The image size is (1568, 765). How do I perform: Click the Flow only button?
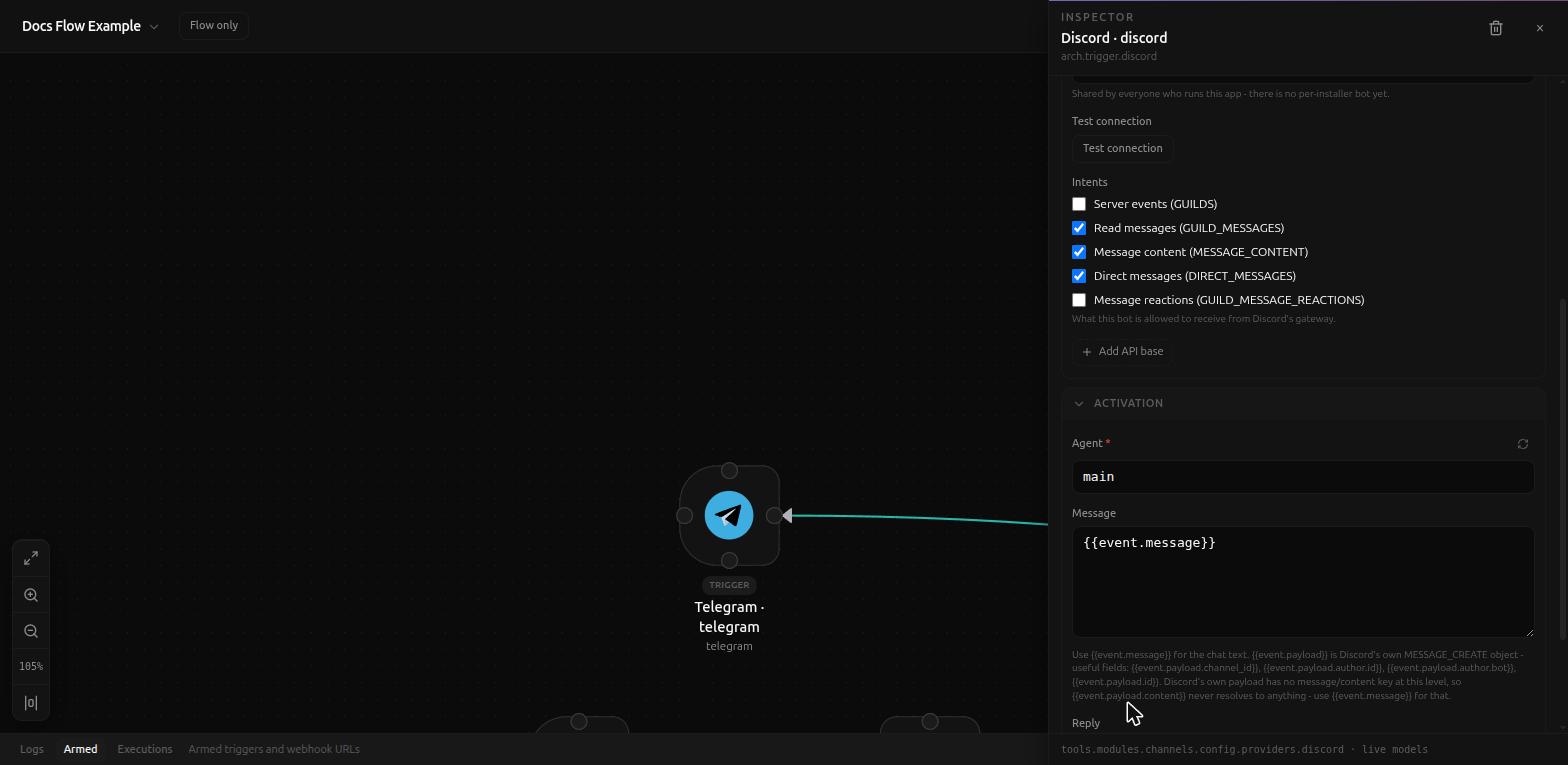click(214, 25)
